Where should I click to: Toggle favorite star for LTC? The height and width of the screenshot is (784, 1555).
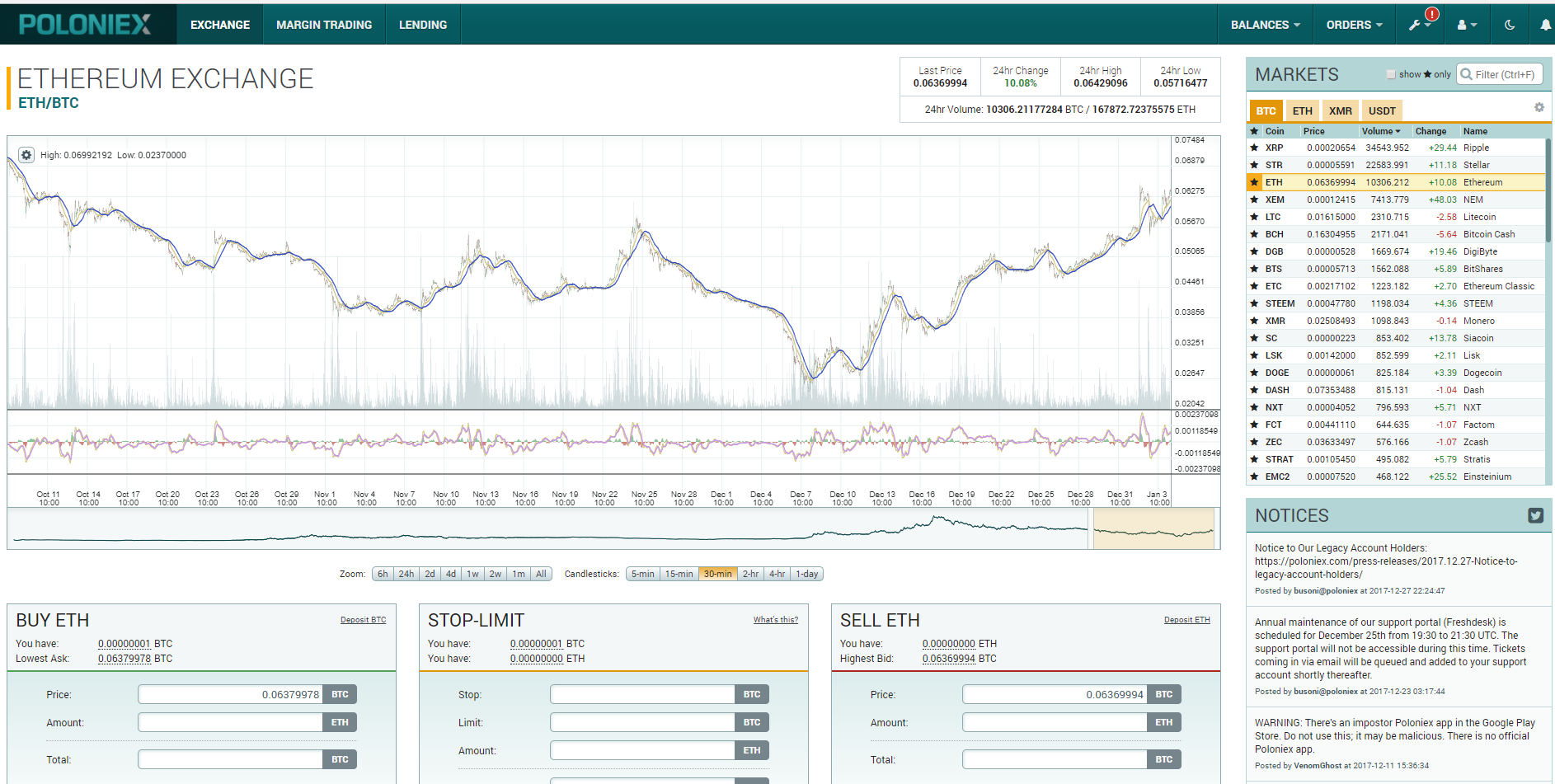(x=1254, y=217)
